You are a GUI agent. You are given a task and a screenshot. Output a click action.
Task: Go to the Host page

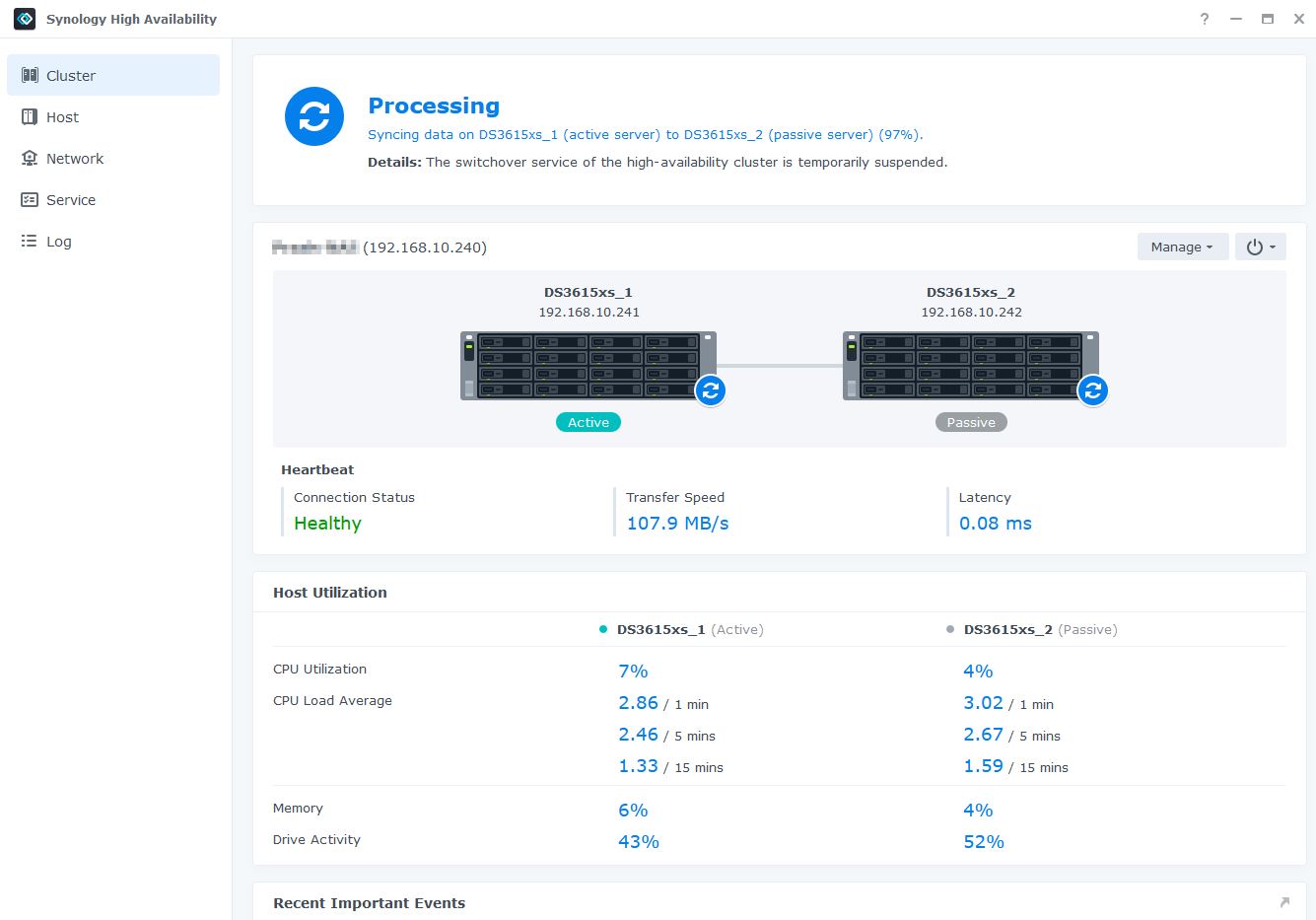(x=113, y=116)
